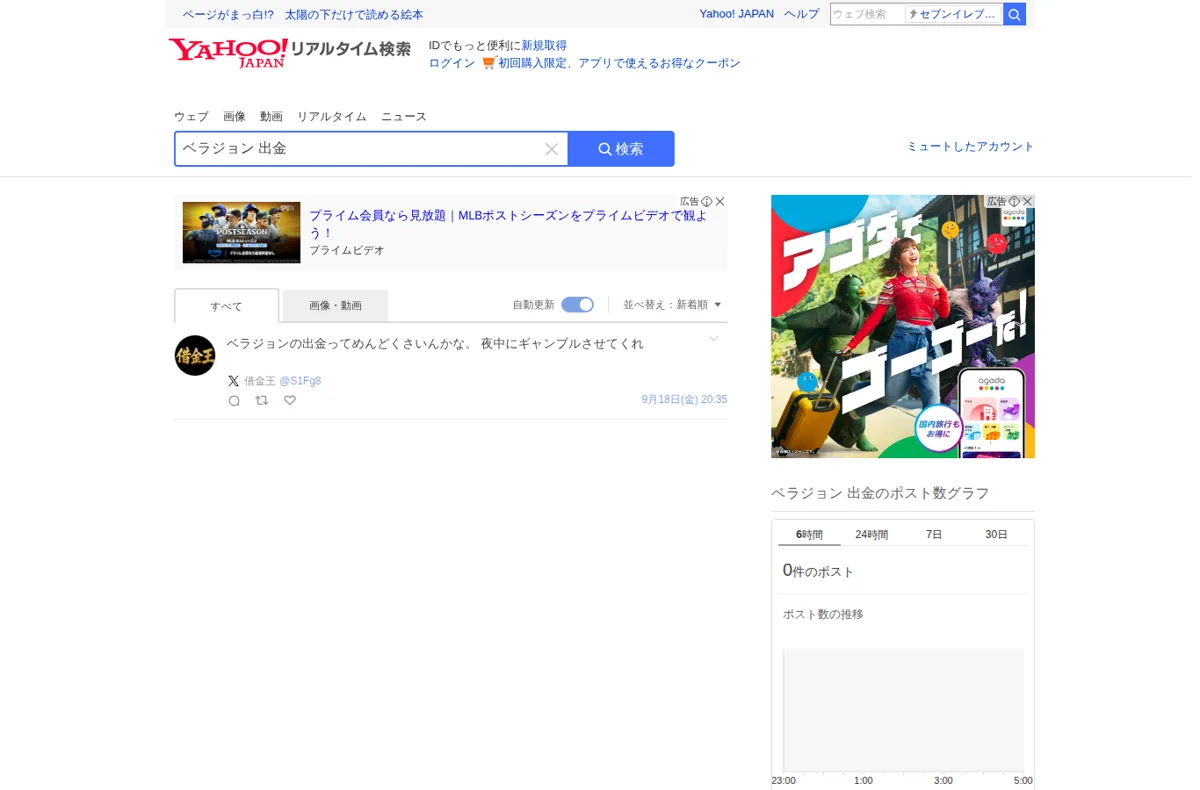Image resolution: width=1200 pixels, height=790 pixels.
Task: Click プライムビデオ advertiser name
Action: 347,251
